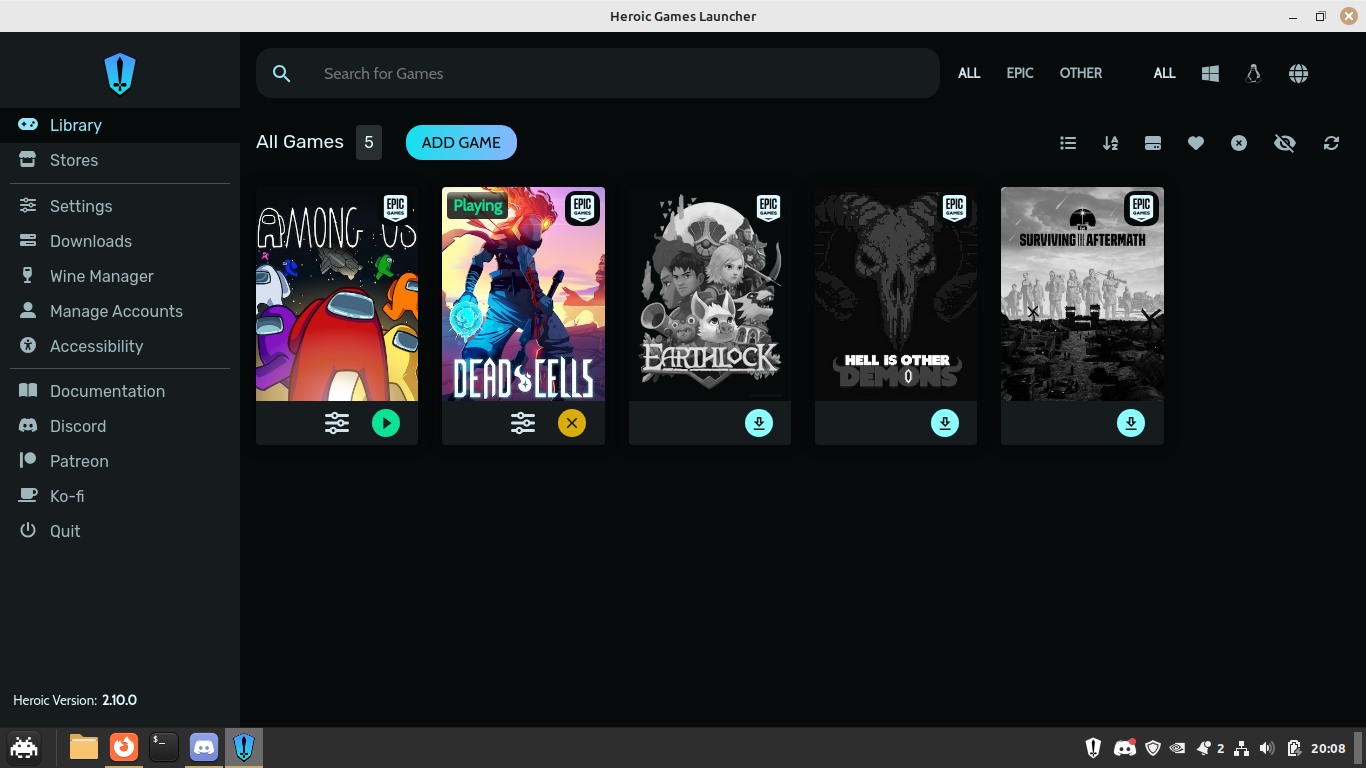Switch to list view layout
The width and height of the screenshot is (1366, 768).
coord(1068,143)
